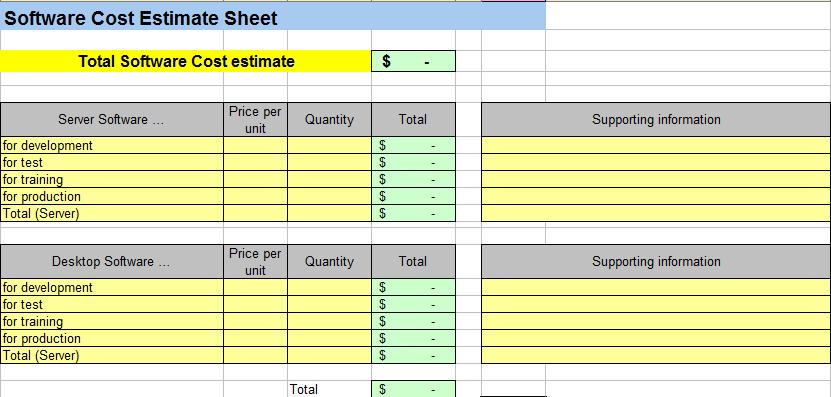Screen dimensions: 831x397
Task: Click Total cell for Server production row
Action: pos(413,196)
